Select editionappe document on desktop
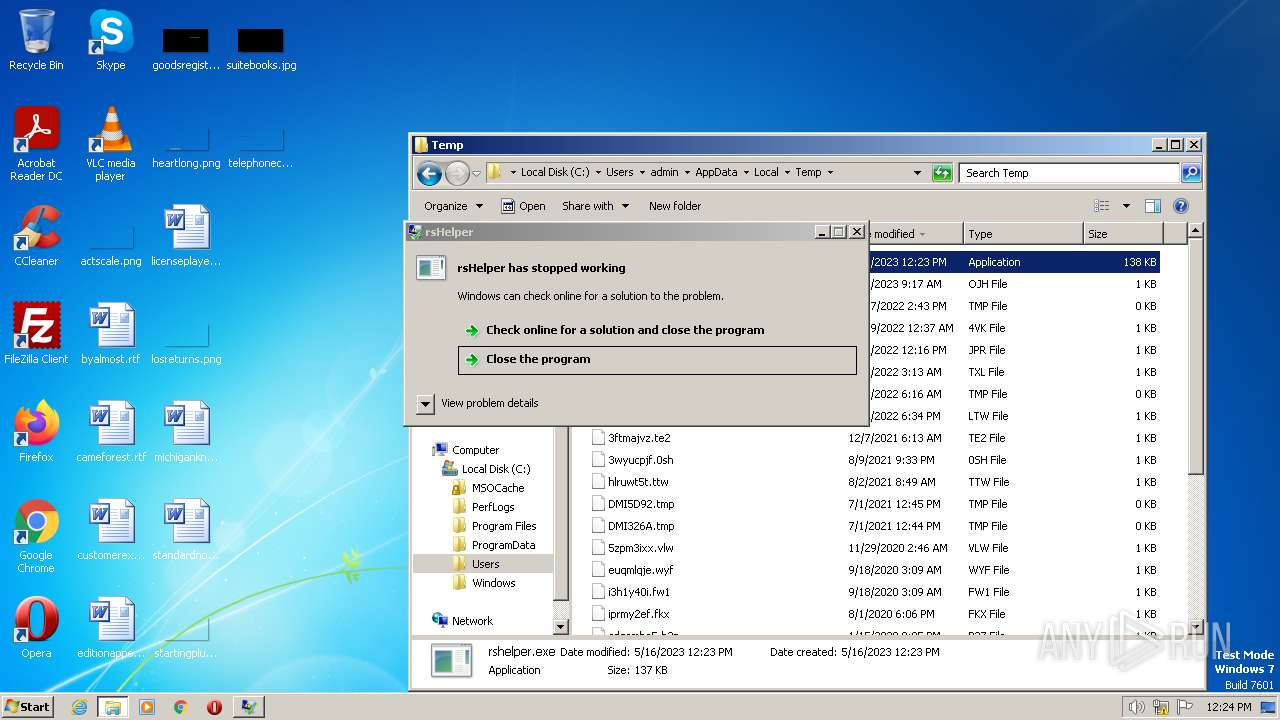This screenshot has width=1280, height=720. pyautogui.click(x=110, y=628)
